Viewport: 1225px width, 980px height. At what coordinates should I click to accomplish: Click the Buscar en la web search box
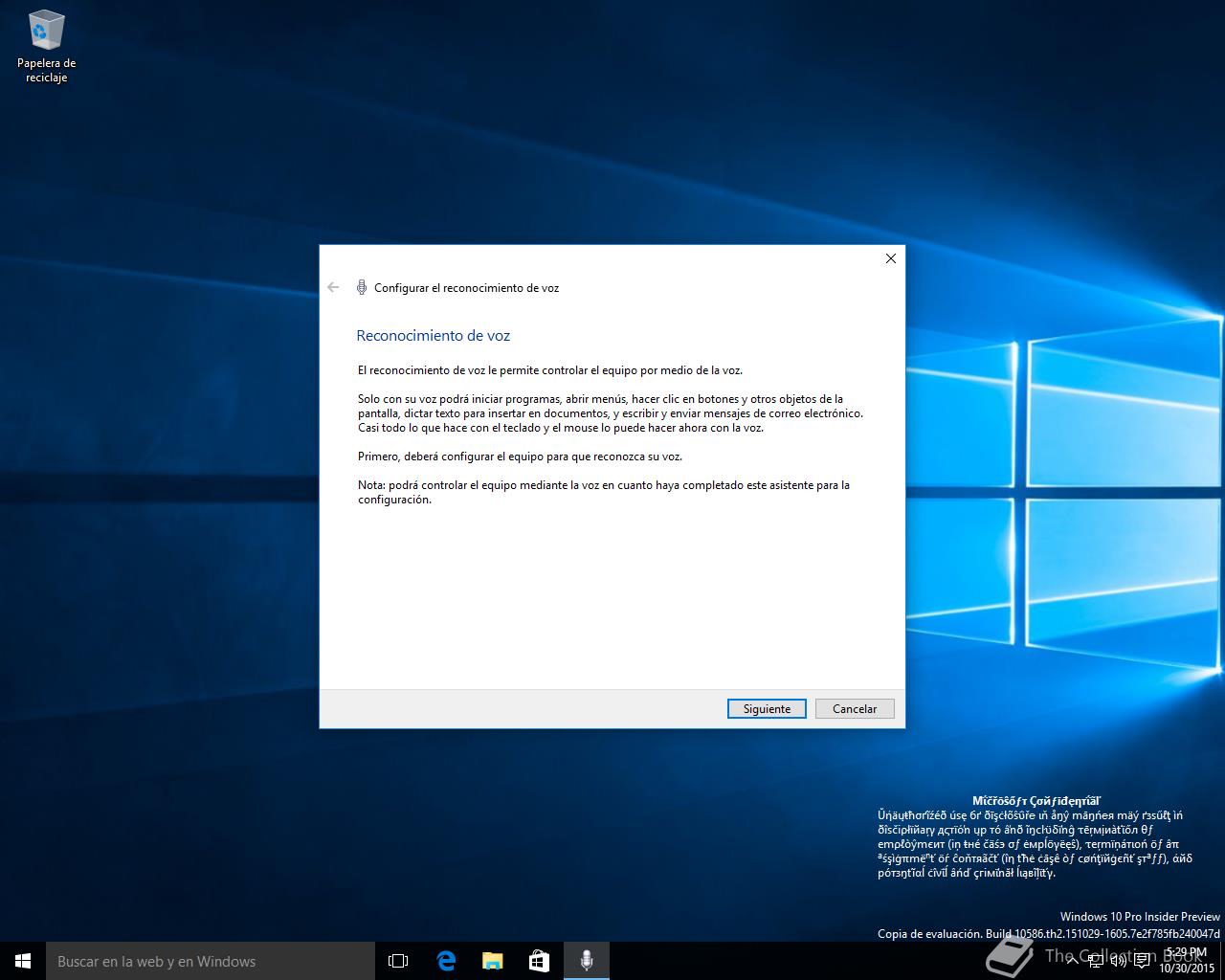tap(211, 961)
